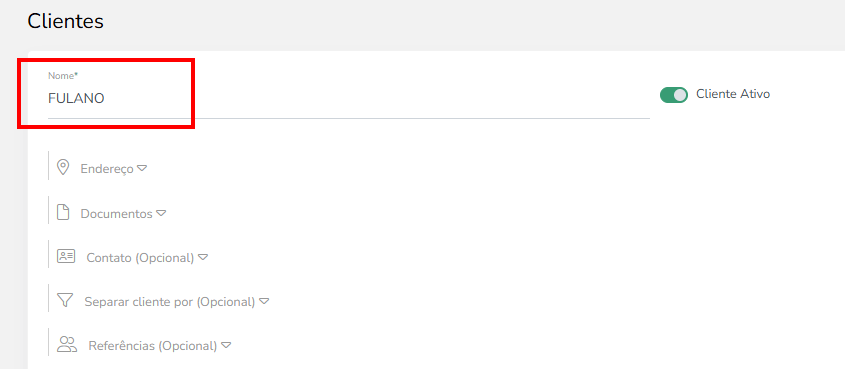Click the contact card icon

[66, 256]
